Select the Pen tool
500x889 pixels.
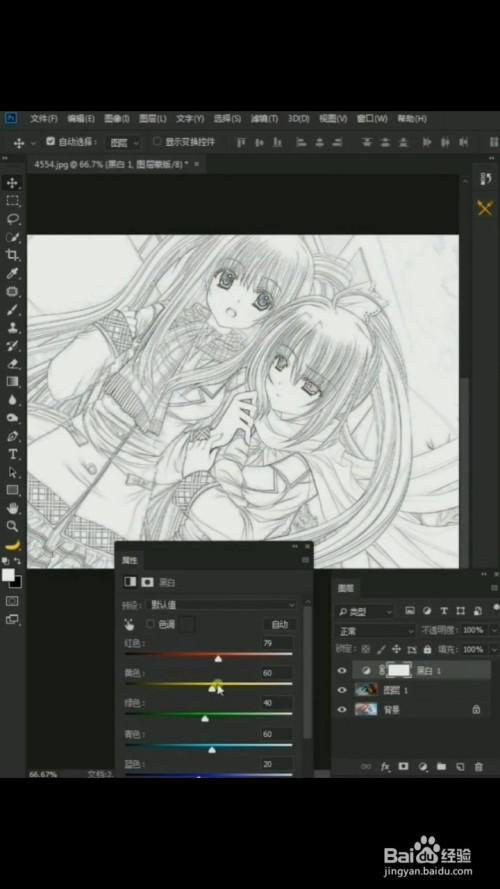click(x=12, y=436)
